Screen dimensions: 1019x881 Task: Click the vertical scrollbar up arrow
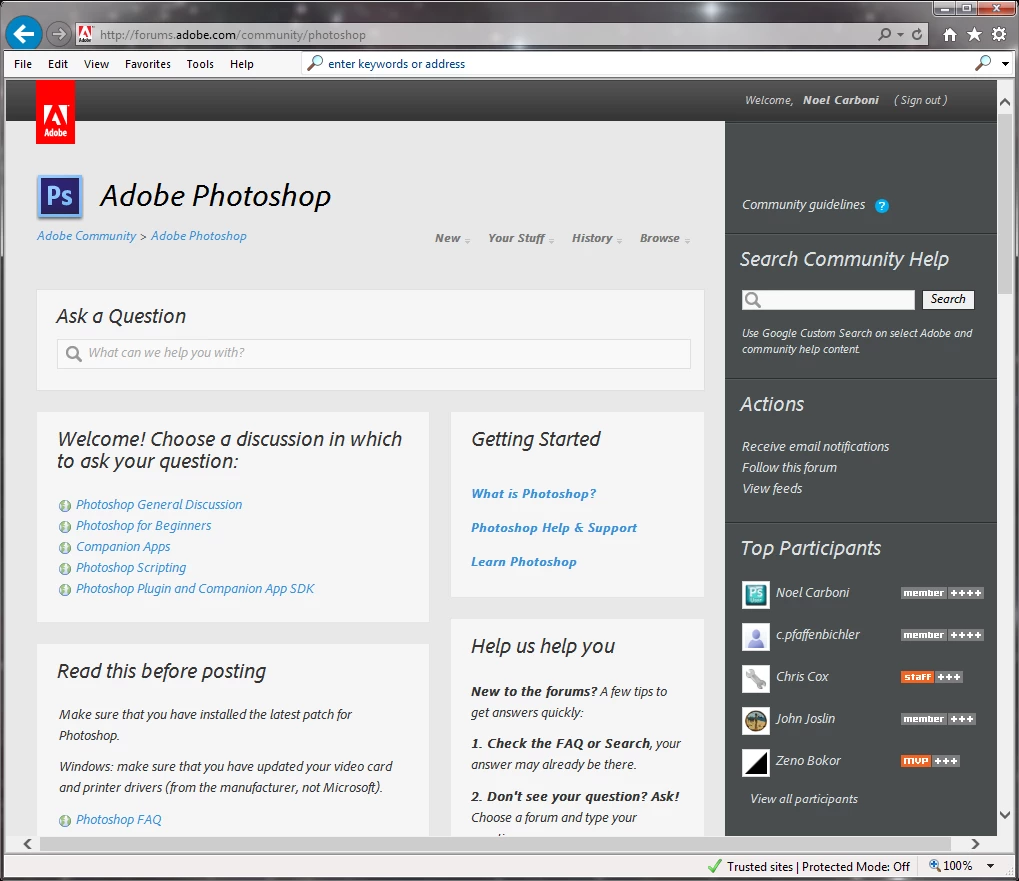1005,102
